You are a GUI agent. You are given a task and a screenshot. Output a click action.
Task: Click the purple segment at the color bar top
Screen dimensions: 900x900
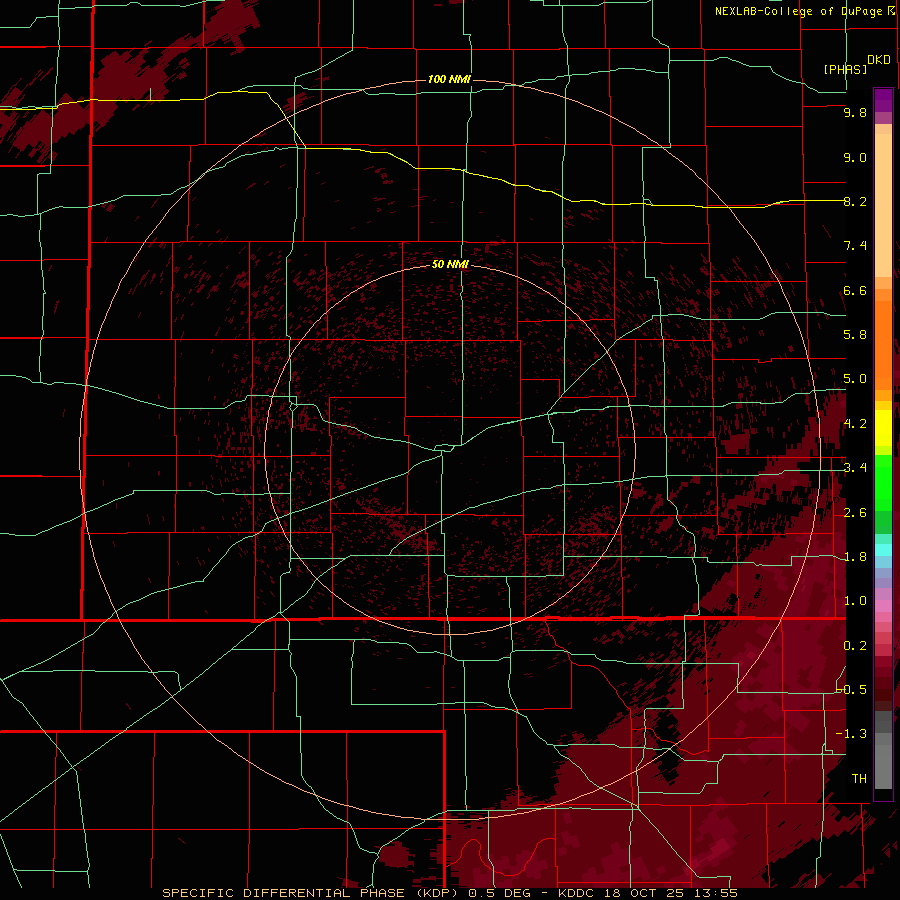point(883,100)
